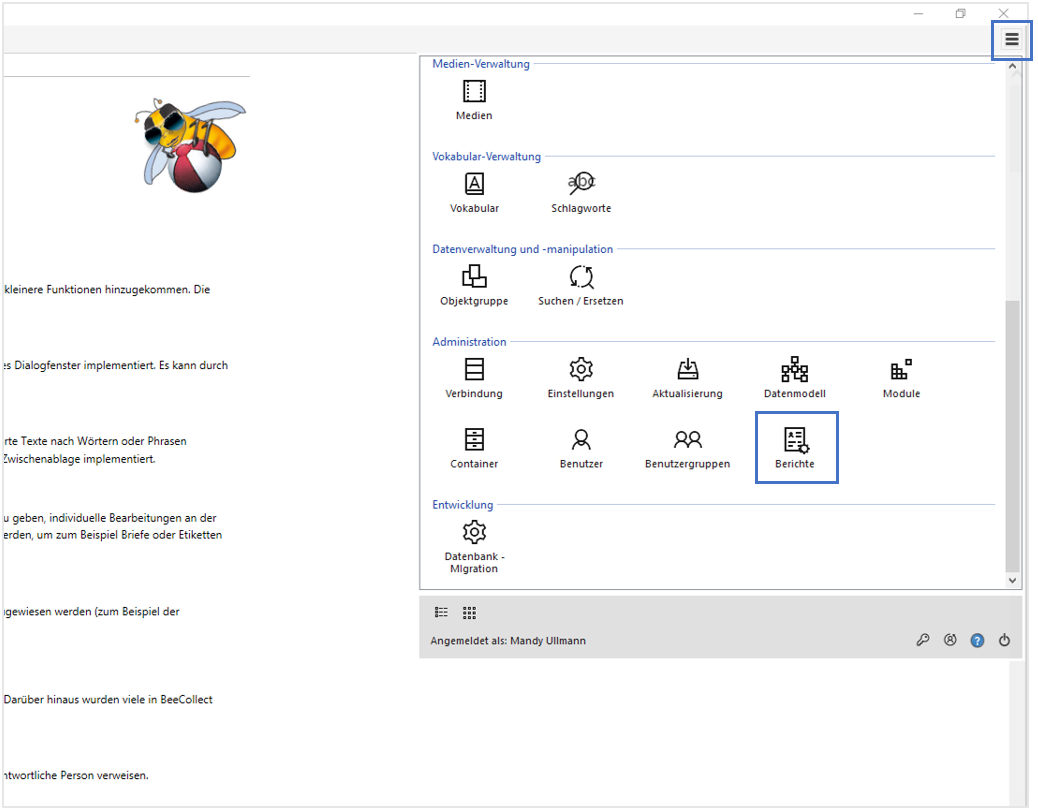Open the hamburger menu at top right
Screen dimensions: 1038x811
[1011, 40]
